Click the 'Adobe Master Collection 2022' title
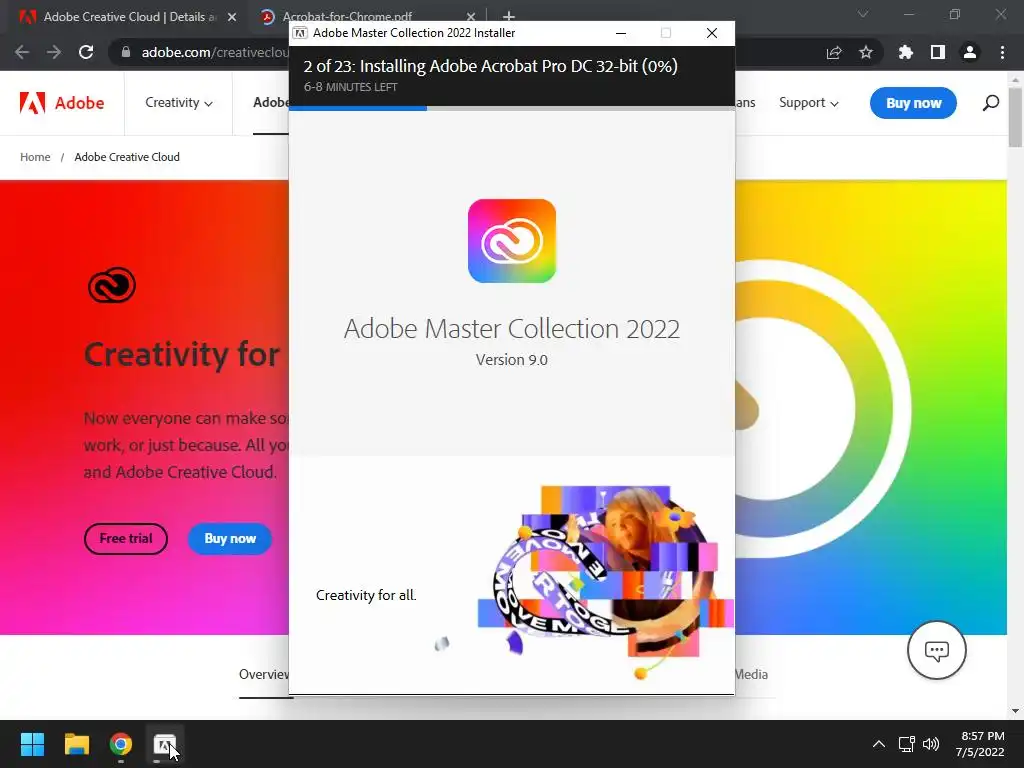1024x768 pixels. point(512,328)
